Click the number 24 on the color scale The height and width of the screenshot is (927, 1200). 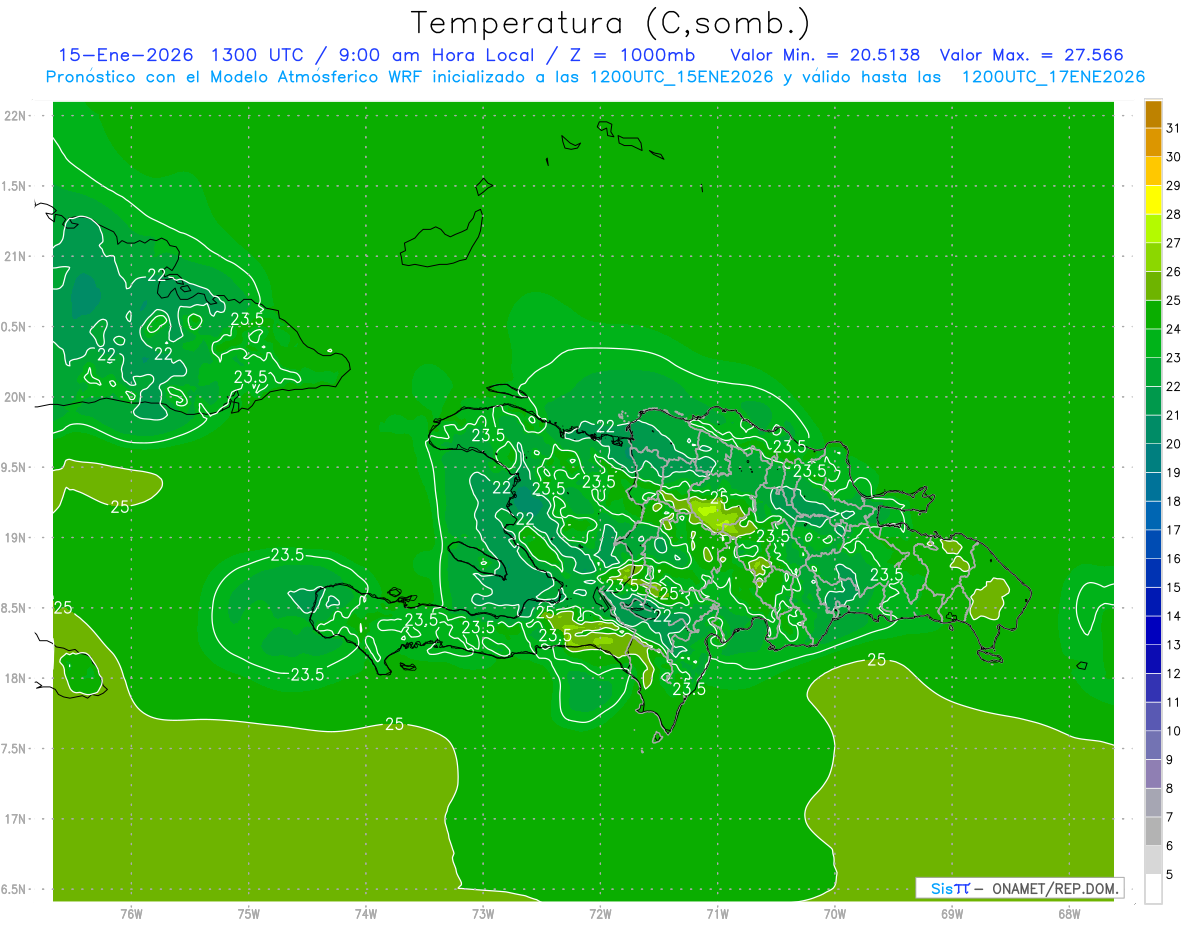point(1174,329)
